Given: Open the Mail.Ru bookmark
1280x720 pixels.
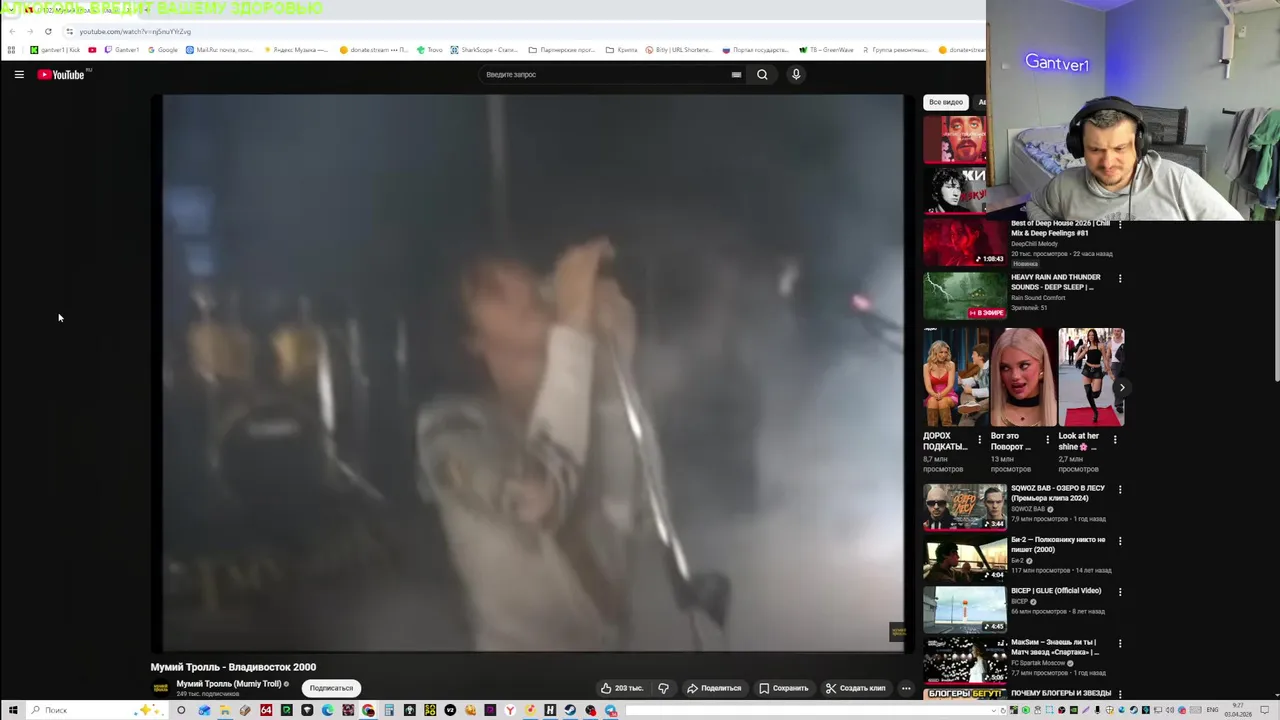Looking at the screenshot, I should [219, 50].
